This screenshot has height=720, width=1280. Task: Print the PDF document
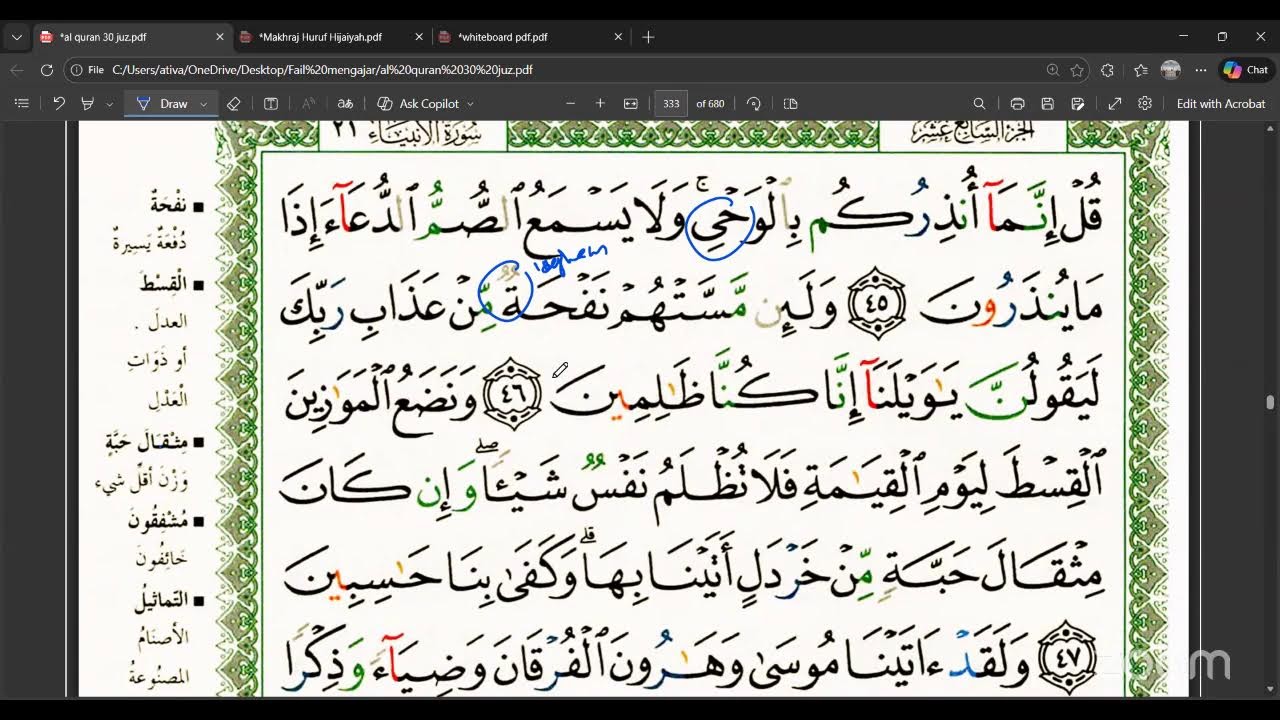pyautogui.click(x=1017, y=103)
